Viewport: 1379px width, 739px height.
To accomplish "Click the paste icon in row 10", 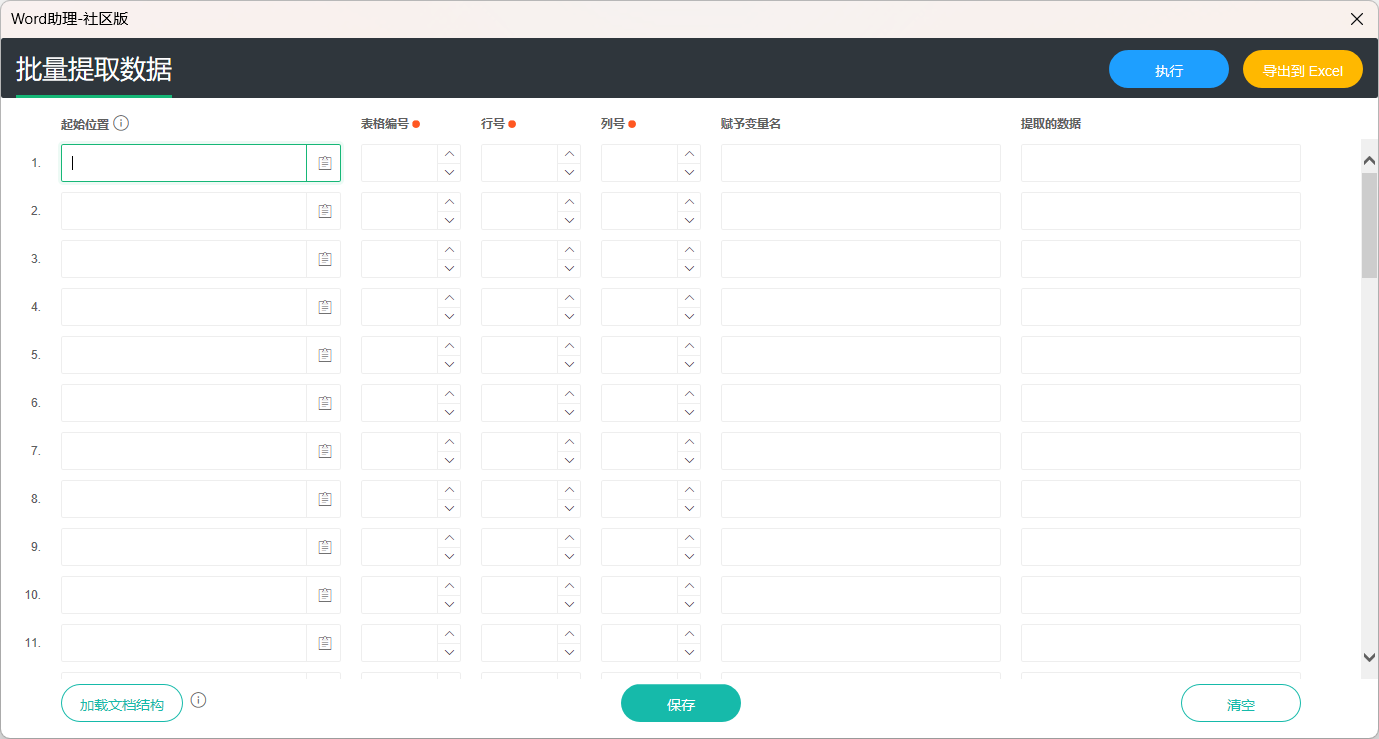I will pos(325,595).
